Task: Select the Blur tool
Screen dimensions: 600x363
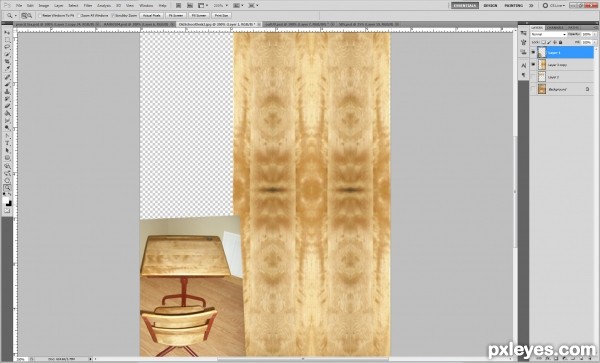Action: (x=7, y=121)
